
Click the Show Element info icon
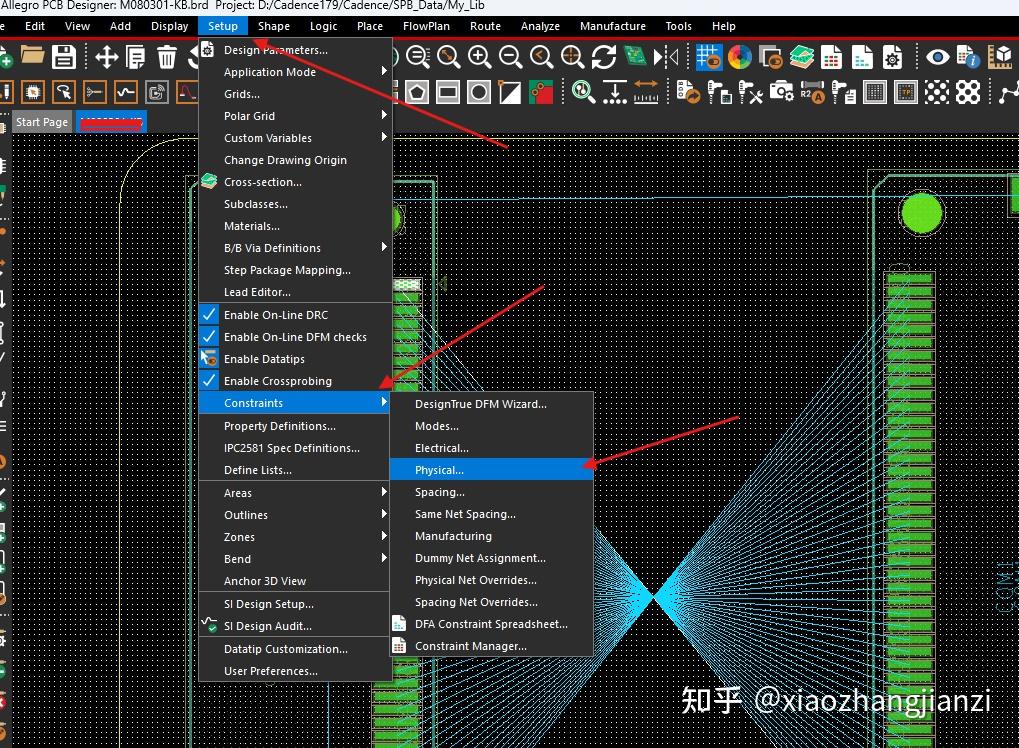pos(968,57)
